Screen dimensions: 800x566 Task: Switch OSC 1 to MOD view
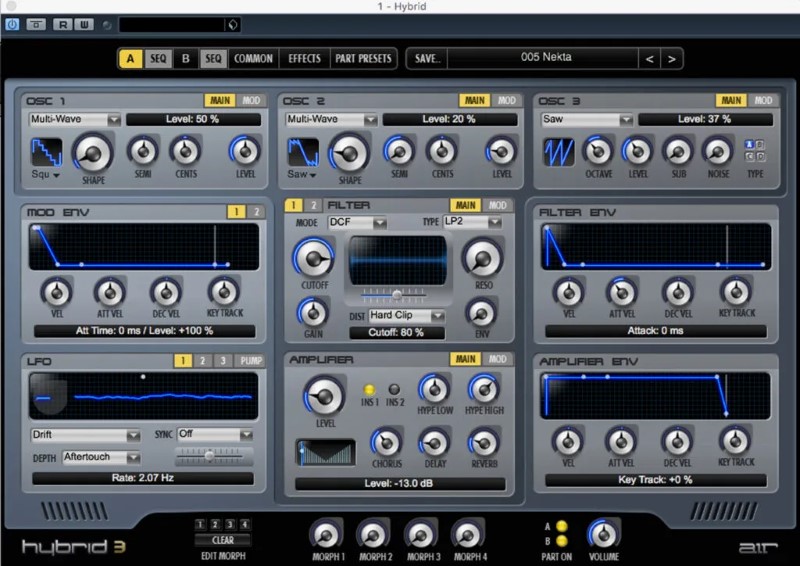(x=251, y=101)
